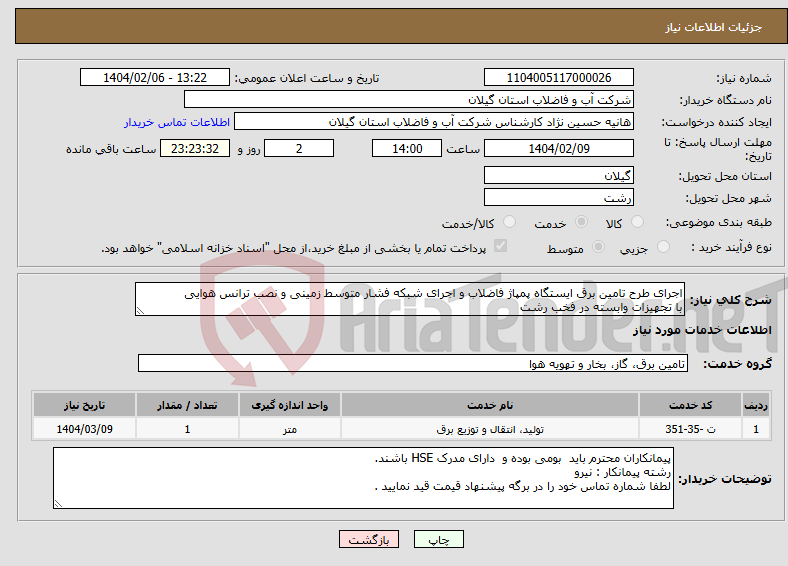Click service name cell تولید، انتقال و توزیع برق
The width and height of the screenshot is (788, 566).
(490, 429)
